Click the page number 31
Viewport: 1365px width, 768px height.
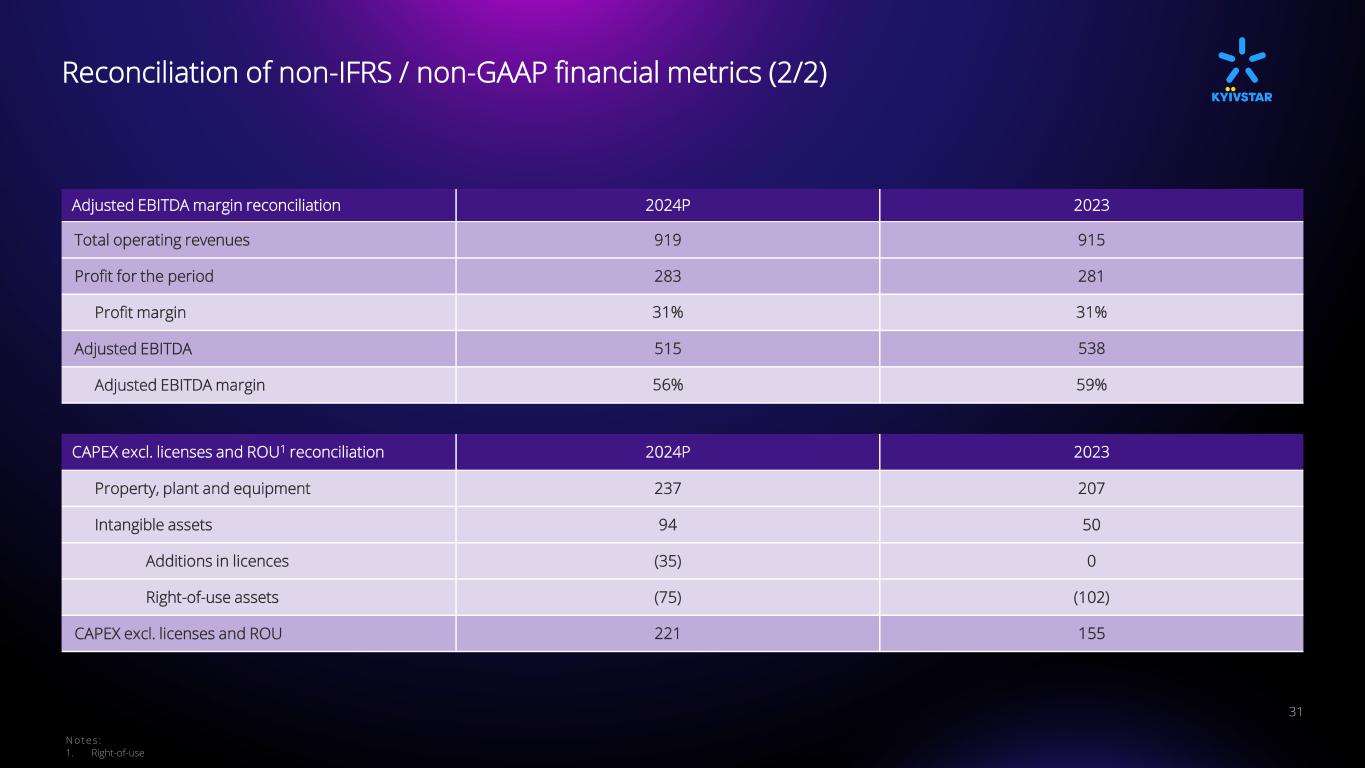(1296, 712)
